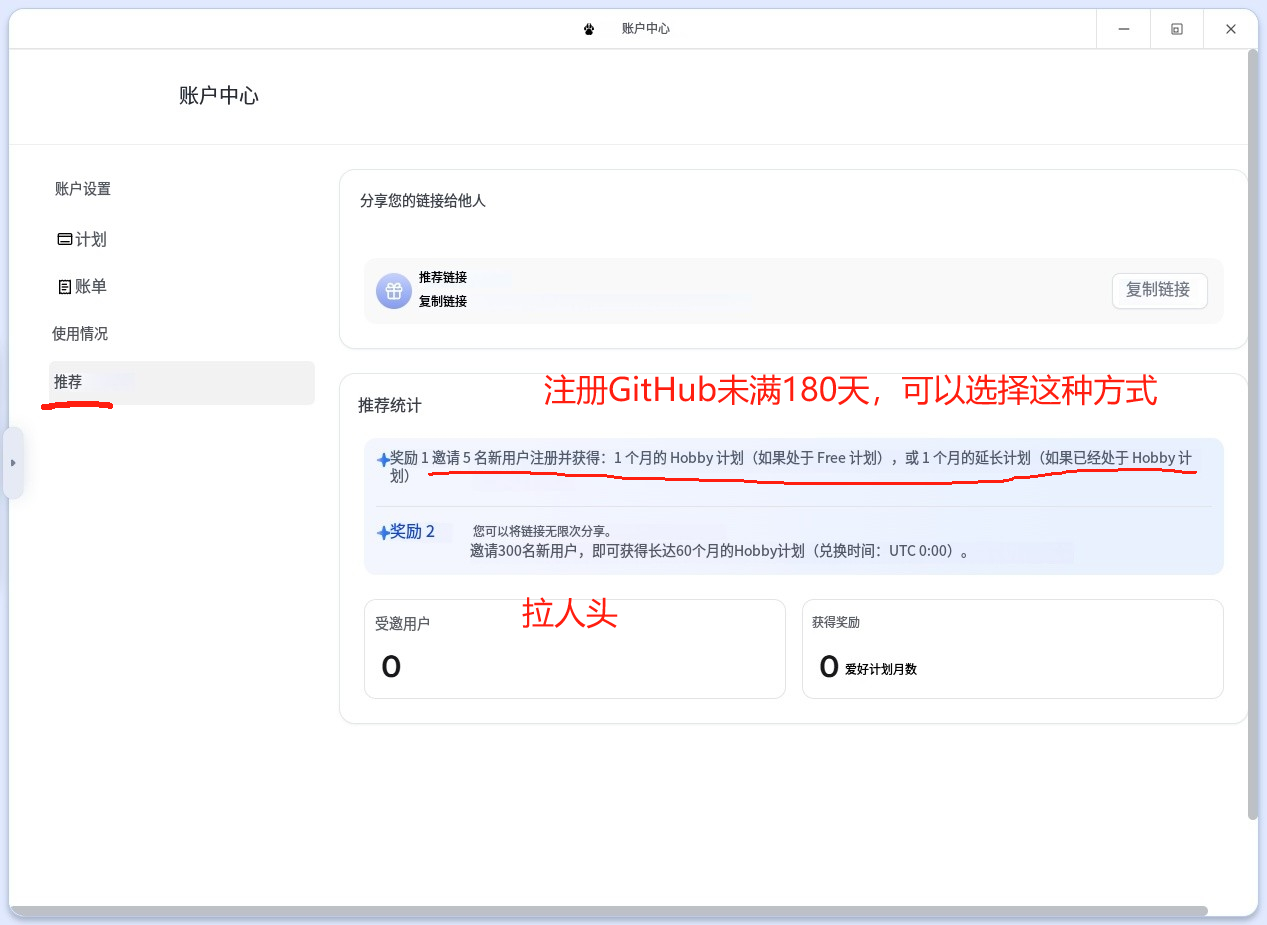
Task: Close the 账户中心 window
Action: click(x=1231, y=29)
